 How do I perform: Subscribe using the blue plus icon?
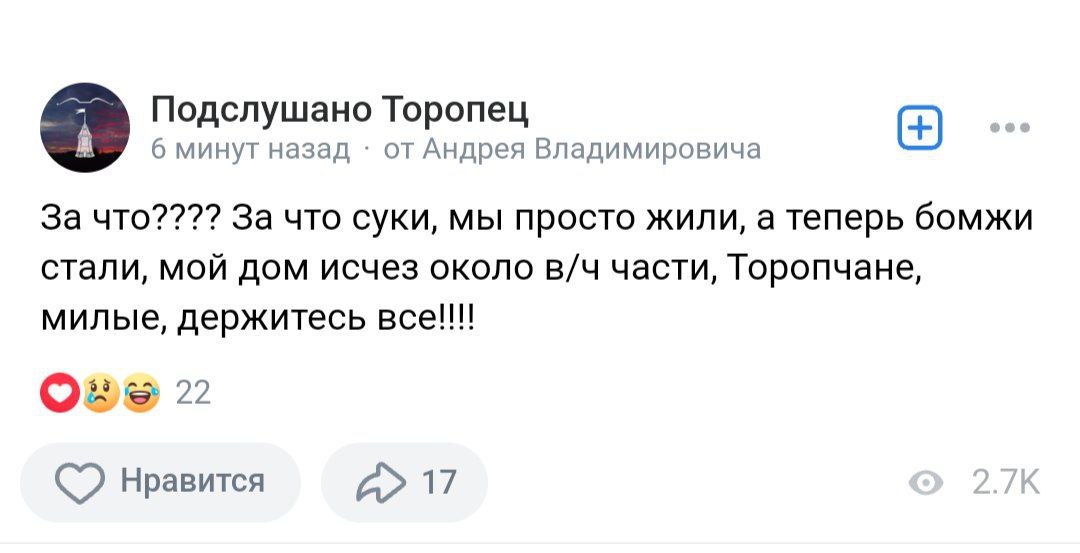click(x=920, y=129)
